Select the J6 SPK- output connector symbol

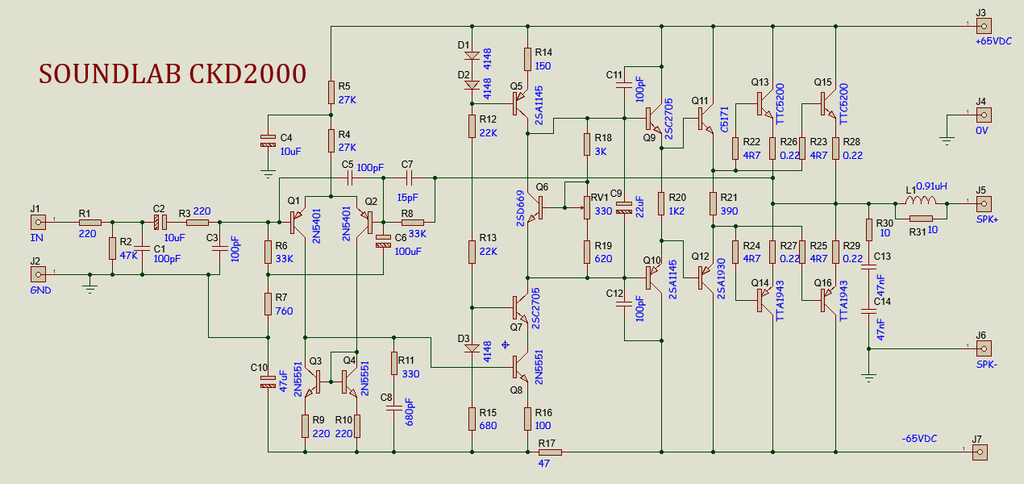984,348
